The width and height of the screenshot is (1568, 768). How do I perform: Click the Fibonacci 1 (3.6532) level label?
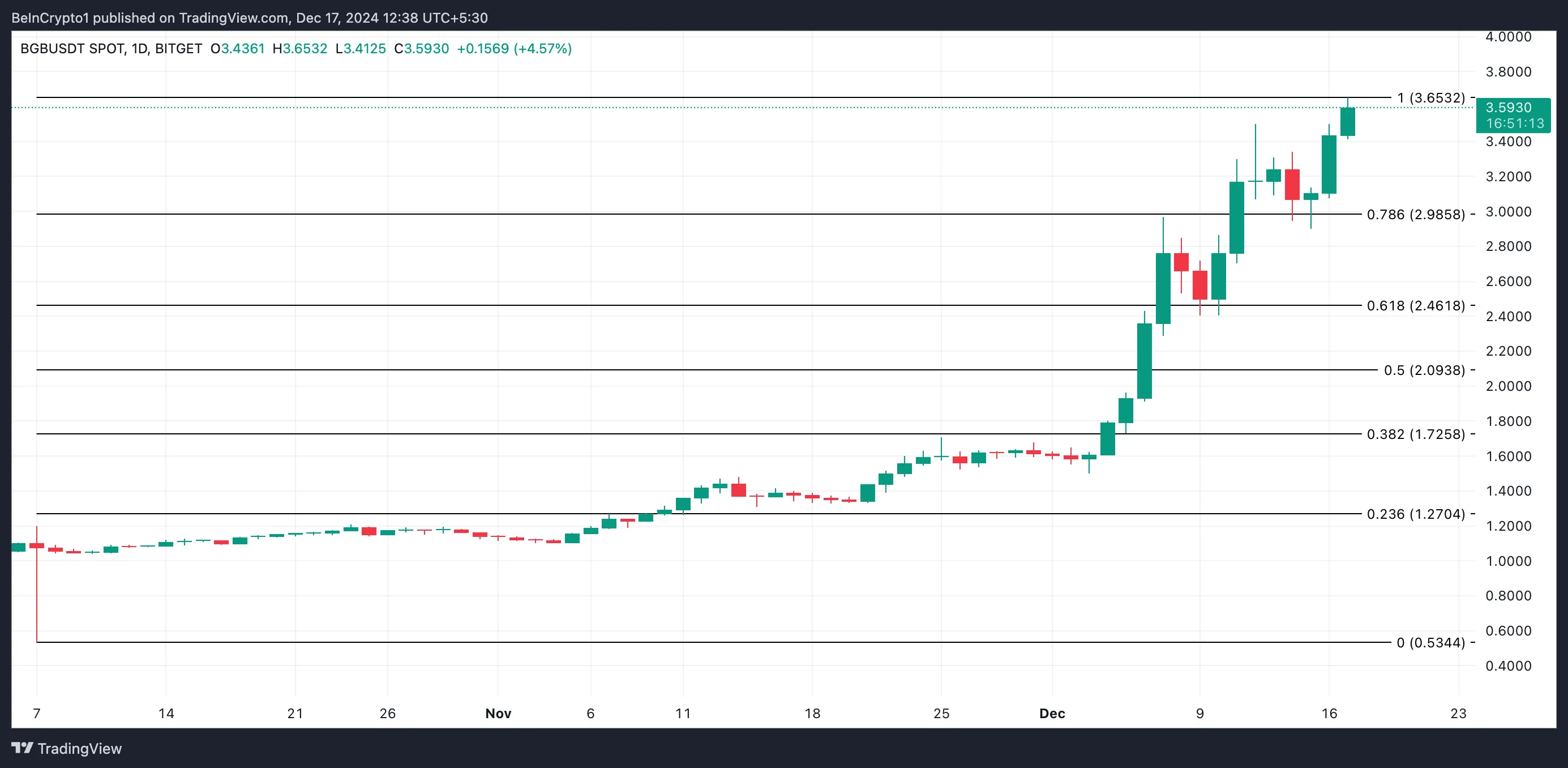(x=1430, y=98)
